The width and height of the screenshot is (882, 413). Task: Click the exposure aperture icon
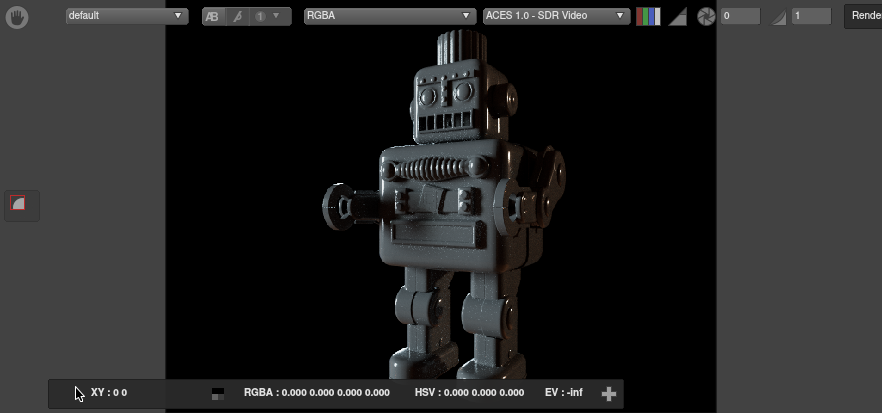point(706,17)
